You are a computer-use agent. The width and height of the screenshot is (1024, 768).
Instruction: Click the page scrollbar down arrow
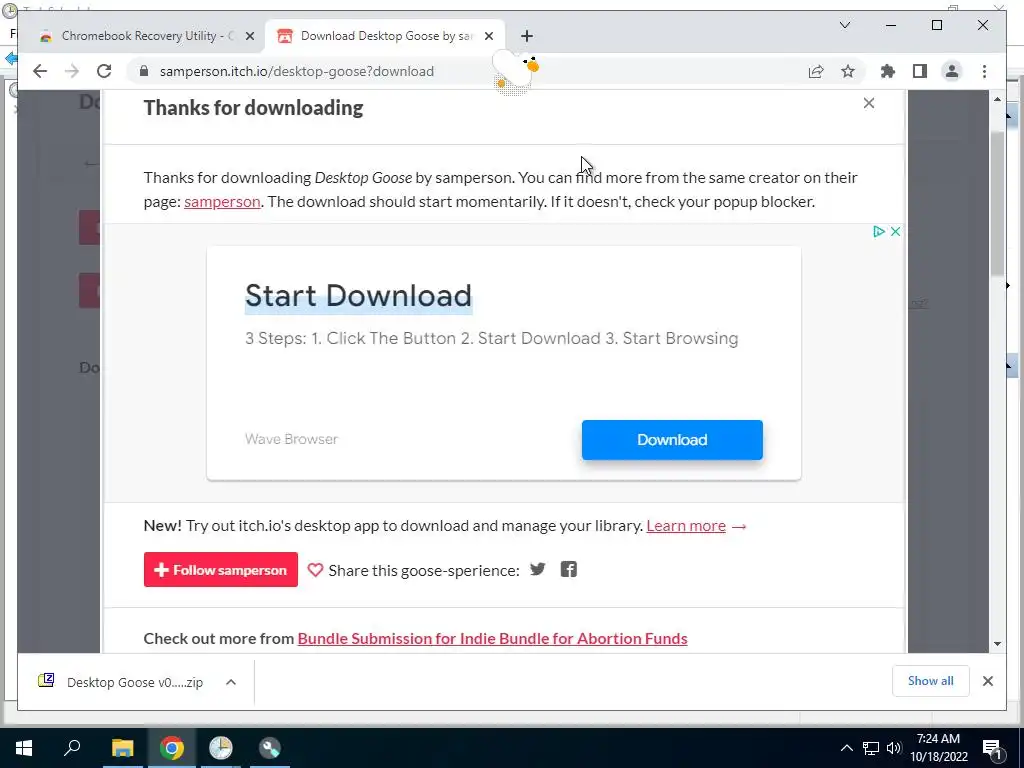tap(997, 644)
